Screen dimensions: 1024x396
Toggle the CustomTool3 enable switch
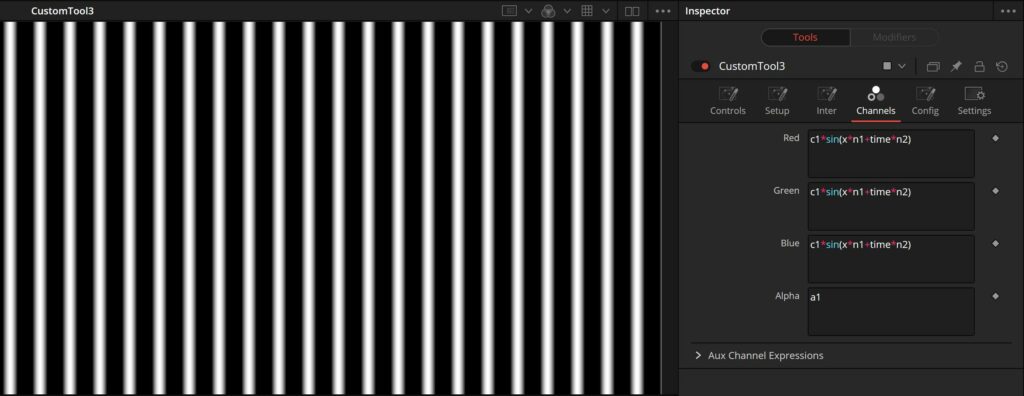coord(701,66)
